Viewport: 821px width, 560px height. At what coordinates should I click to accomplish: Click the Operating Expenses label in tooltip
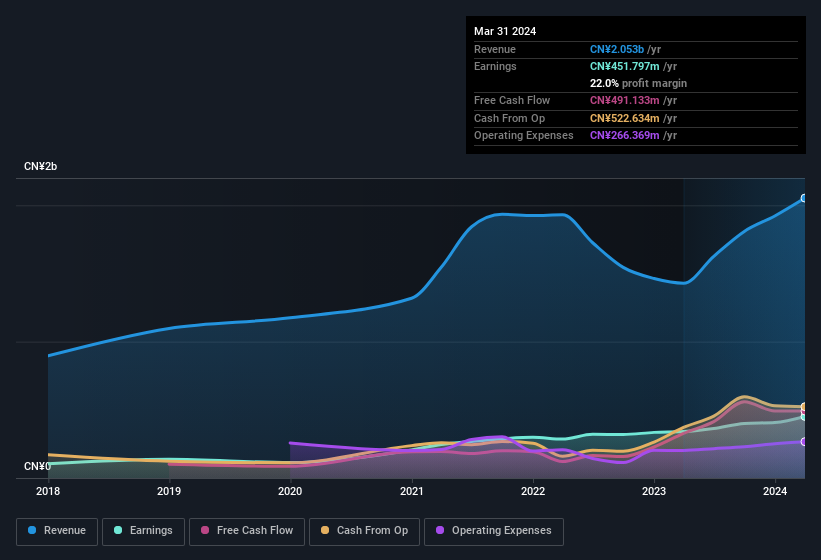[x=524, y=136]
